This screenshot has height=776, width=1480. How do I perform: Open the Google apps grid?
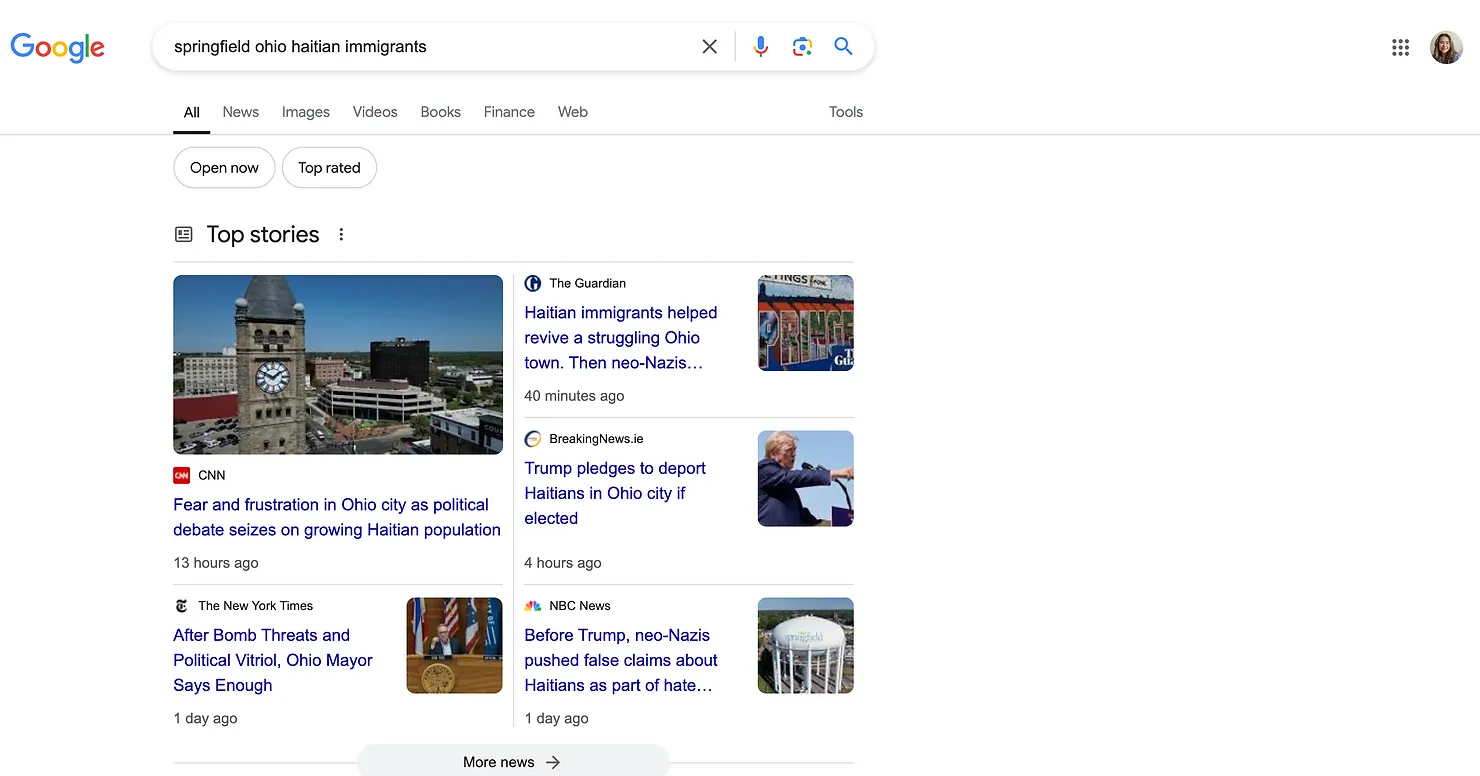(1400, 47)
